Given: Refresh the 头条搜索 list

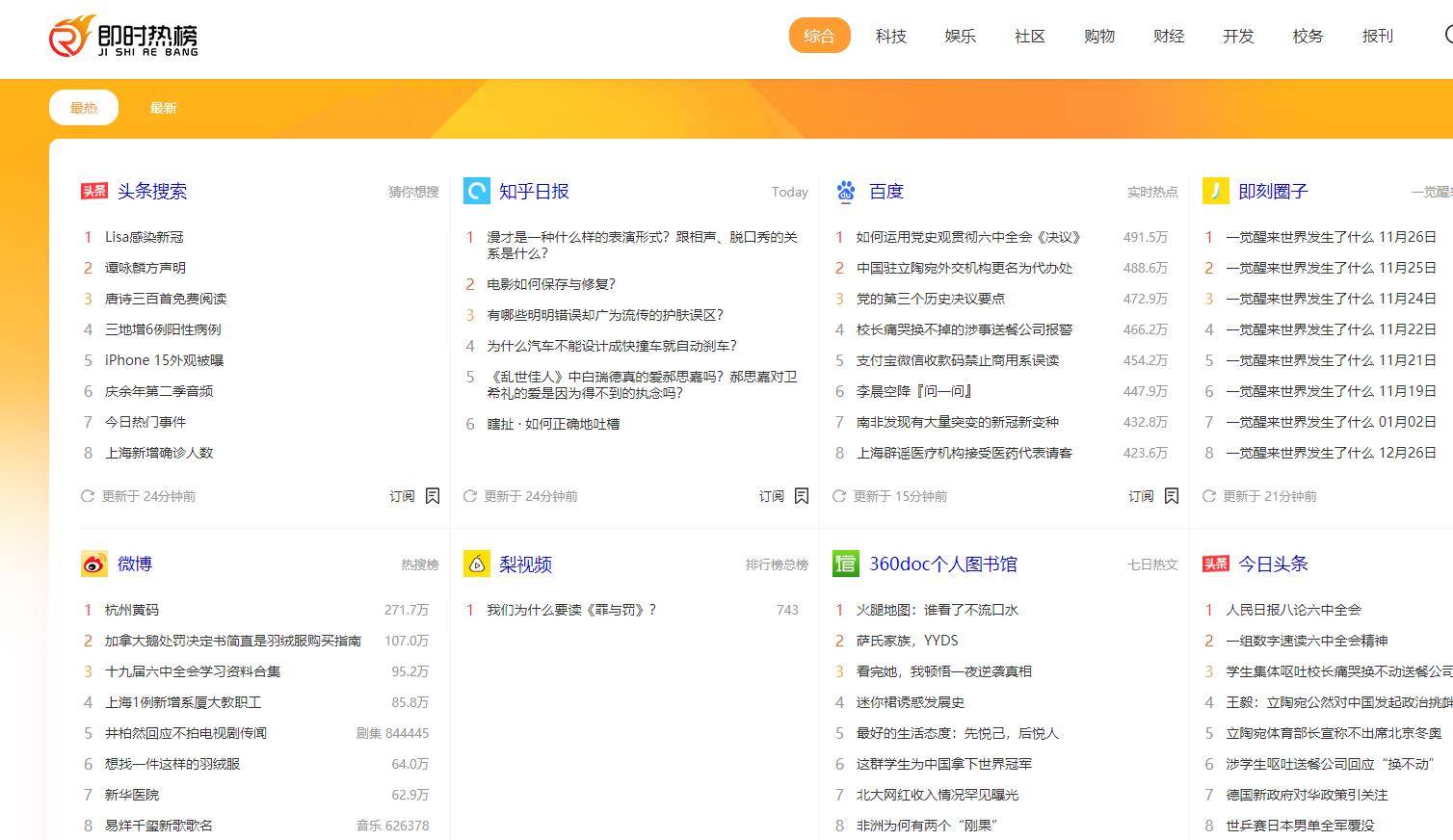Looking at the screenshot, I should [x=86, y=496].
